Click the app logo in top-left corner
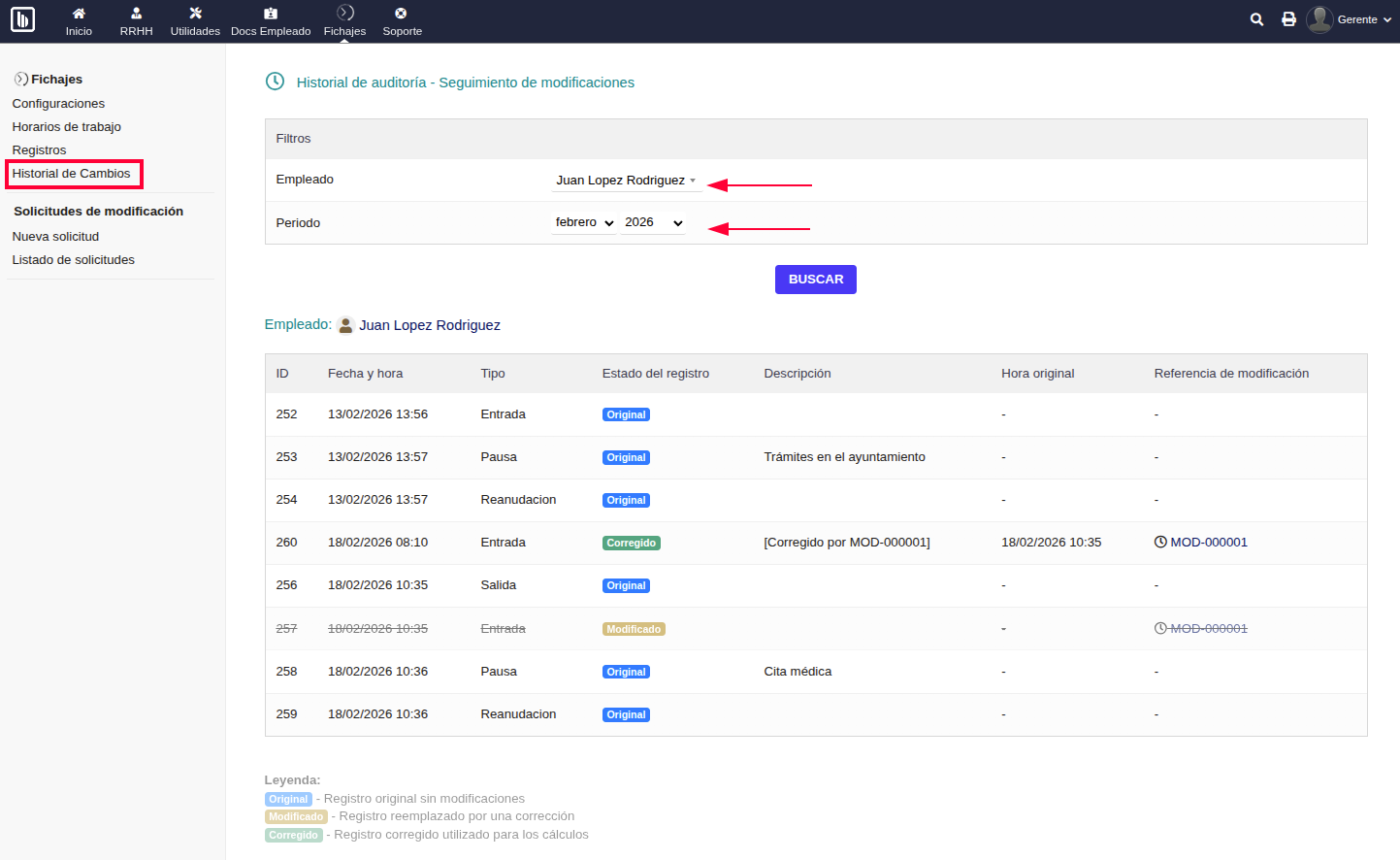The width and height of the screenshot is (1400, 860). coord(22,19)
